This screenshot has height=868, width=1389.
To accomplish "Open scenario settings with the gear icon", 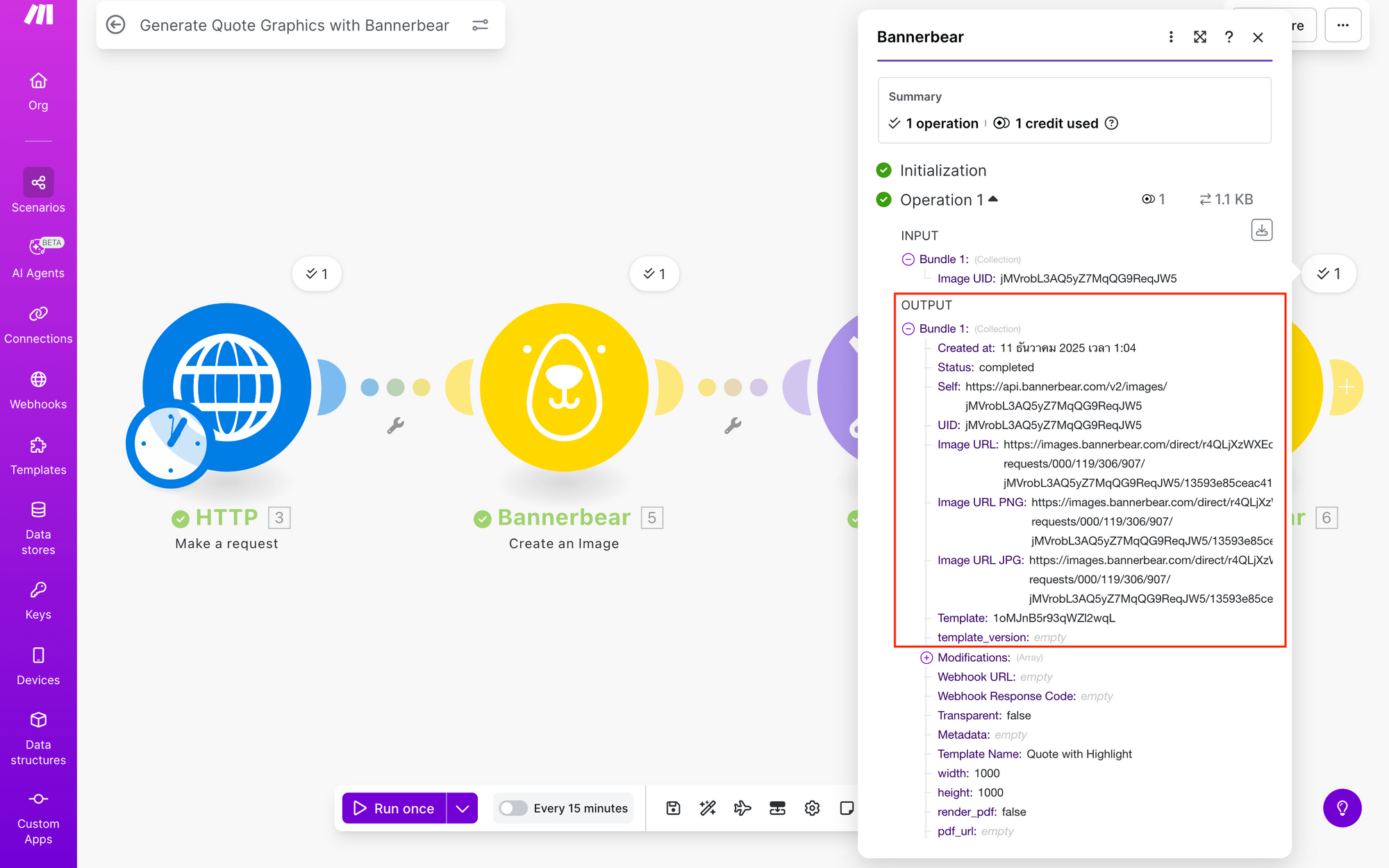I will pyautogui.click(x=812, y=808).
